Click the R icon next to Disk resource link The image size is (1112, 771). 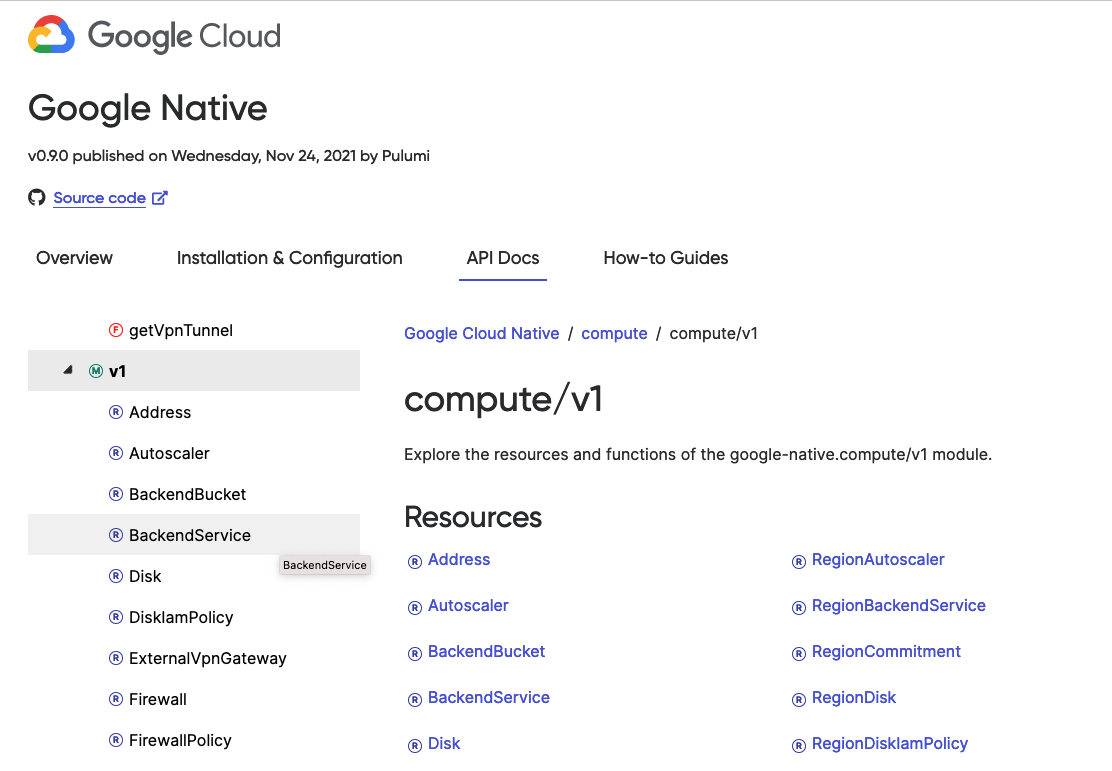coord(414,744)
